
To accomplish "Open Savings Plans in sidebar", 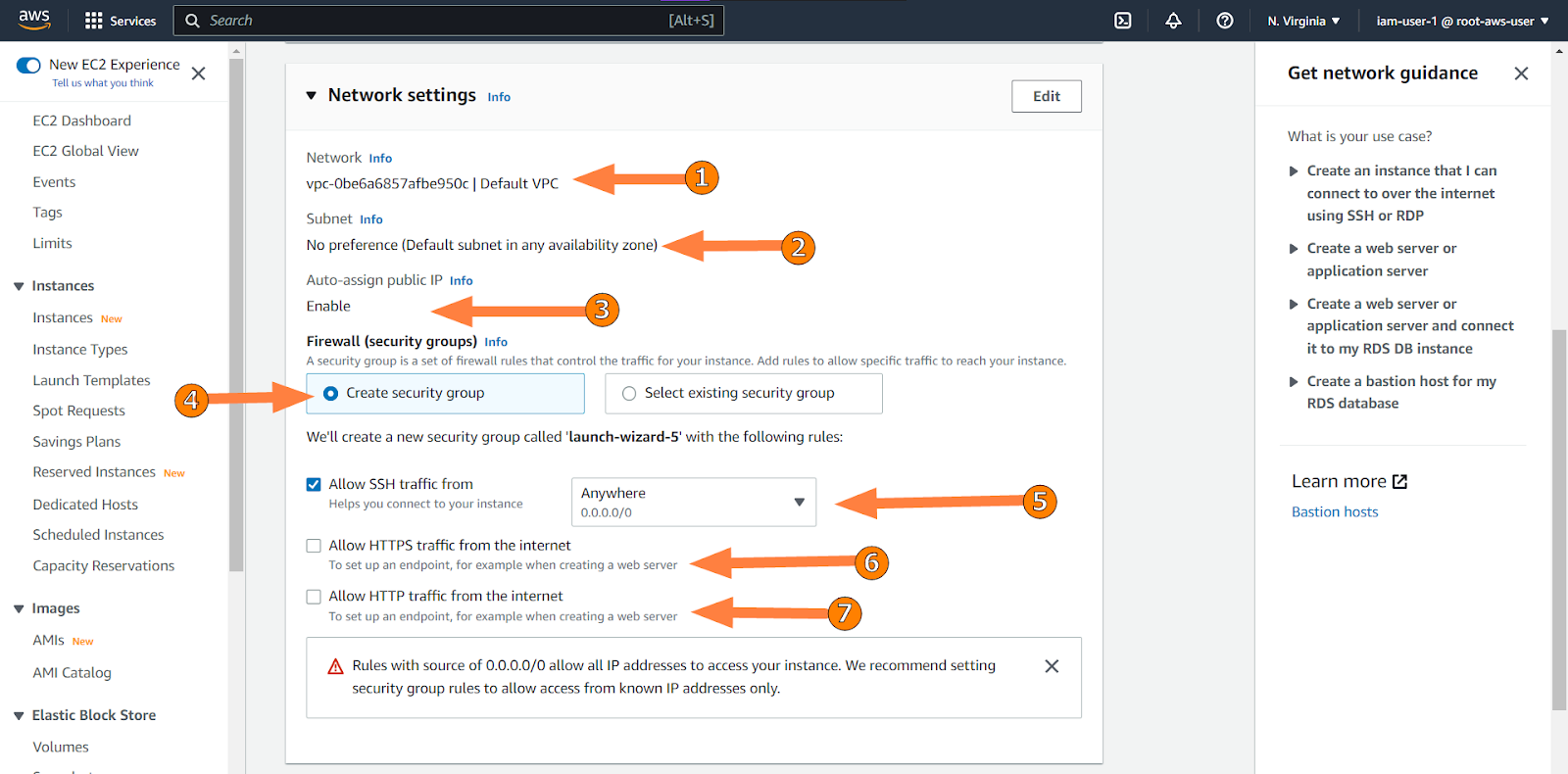I will (76, 442).
